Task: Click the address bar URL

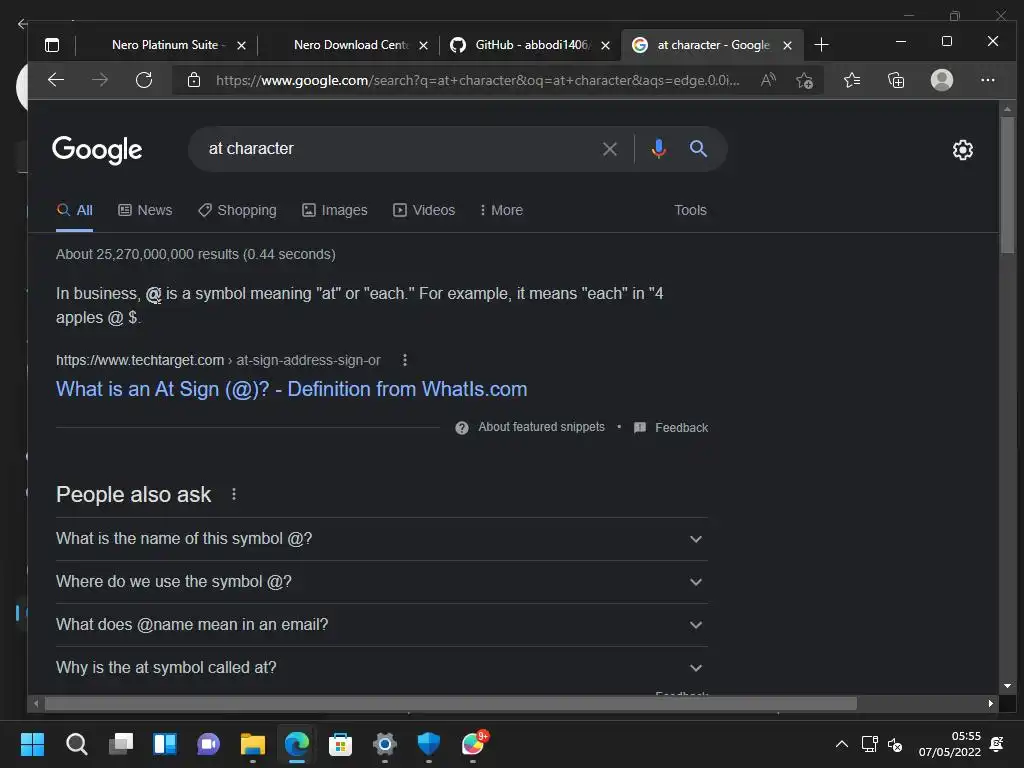Action: point(477,80)
